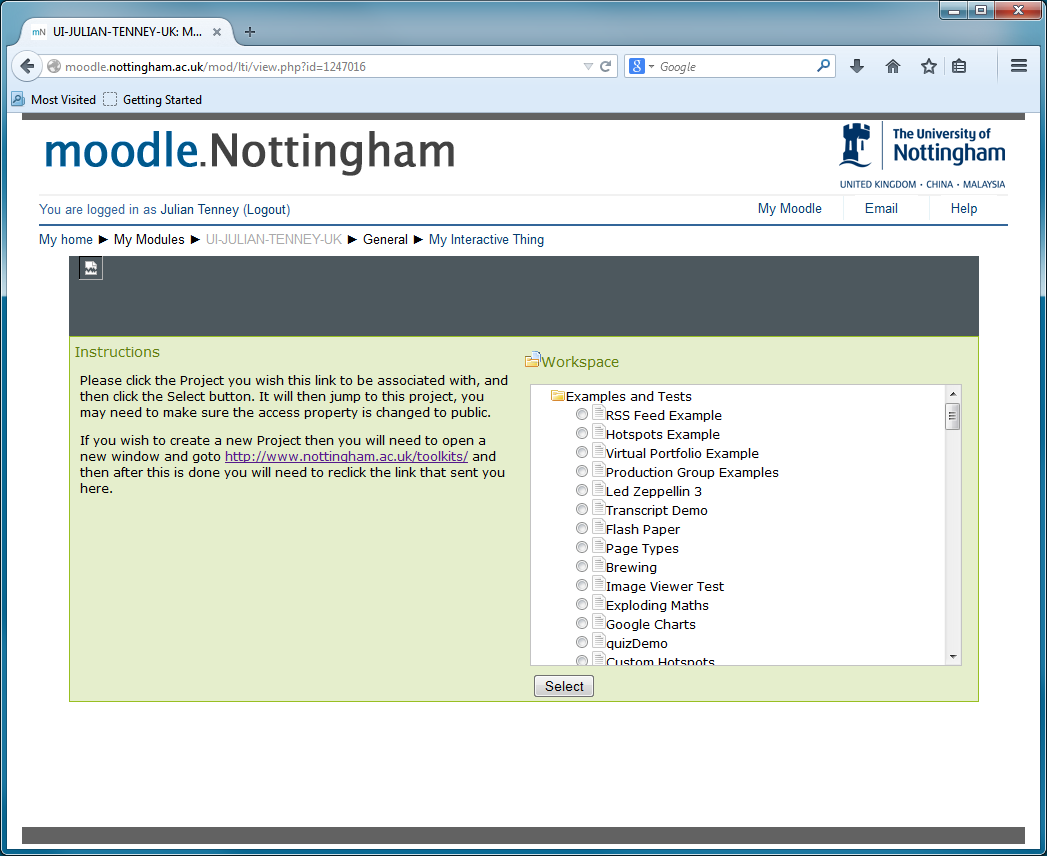Click the project list scrollbar thumb
Viewport: 1047px width, 856px height.
tap(953, 417)
